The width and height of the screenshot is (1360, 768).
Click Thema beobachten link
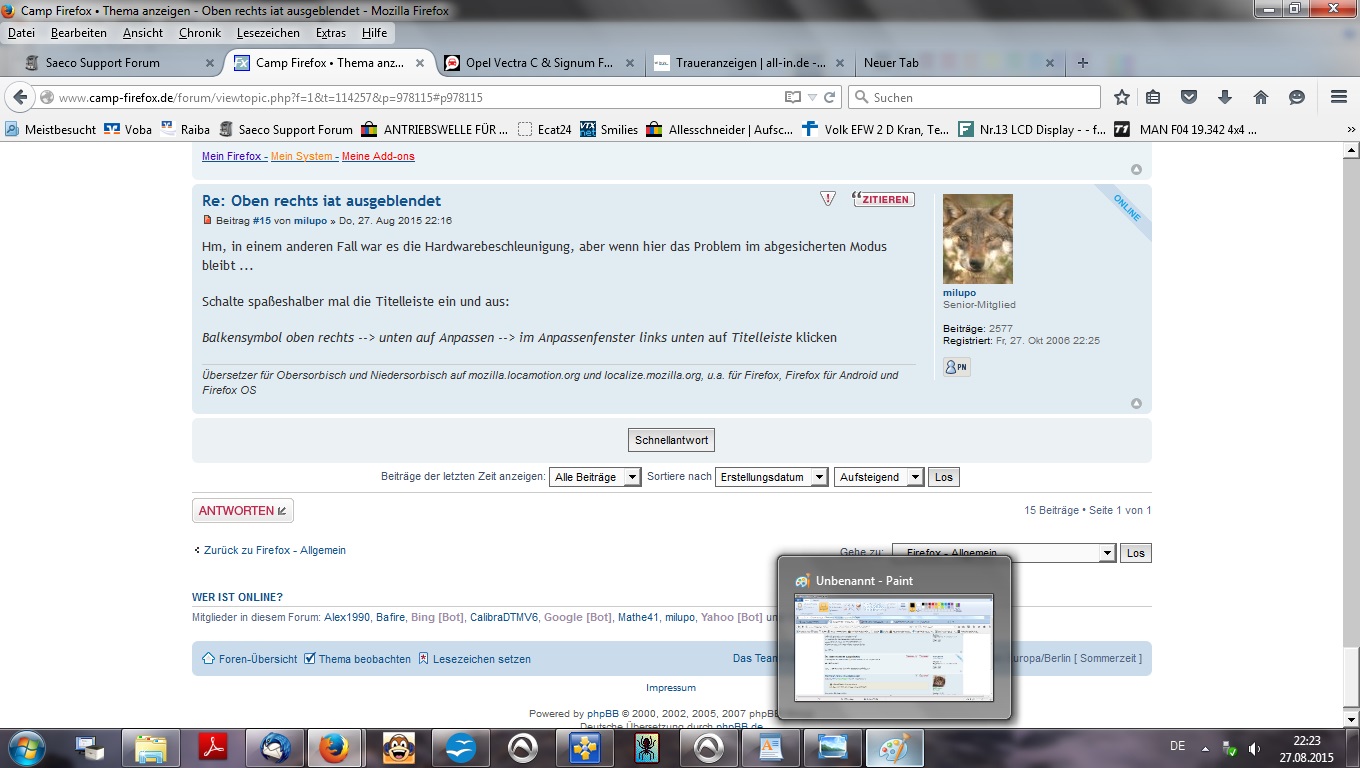(357, 659)
